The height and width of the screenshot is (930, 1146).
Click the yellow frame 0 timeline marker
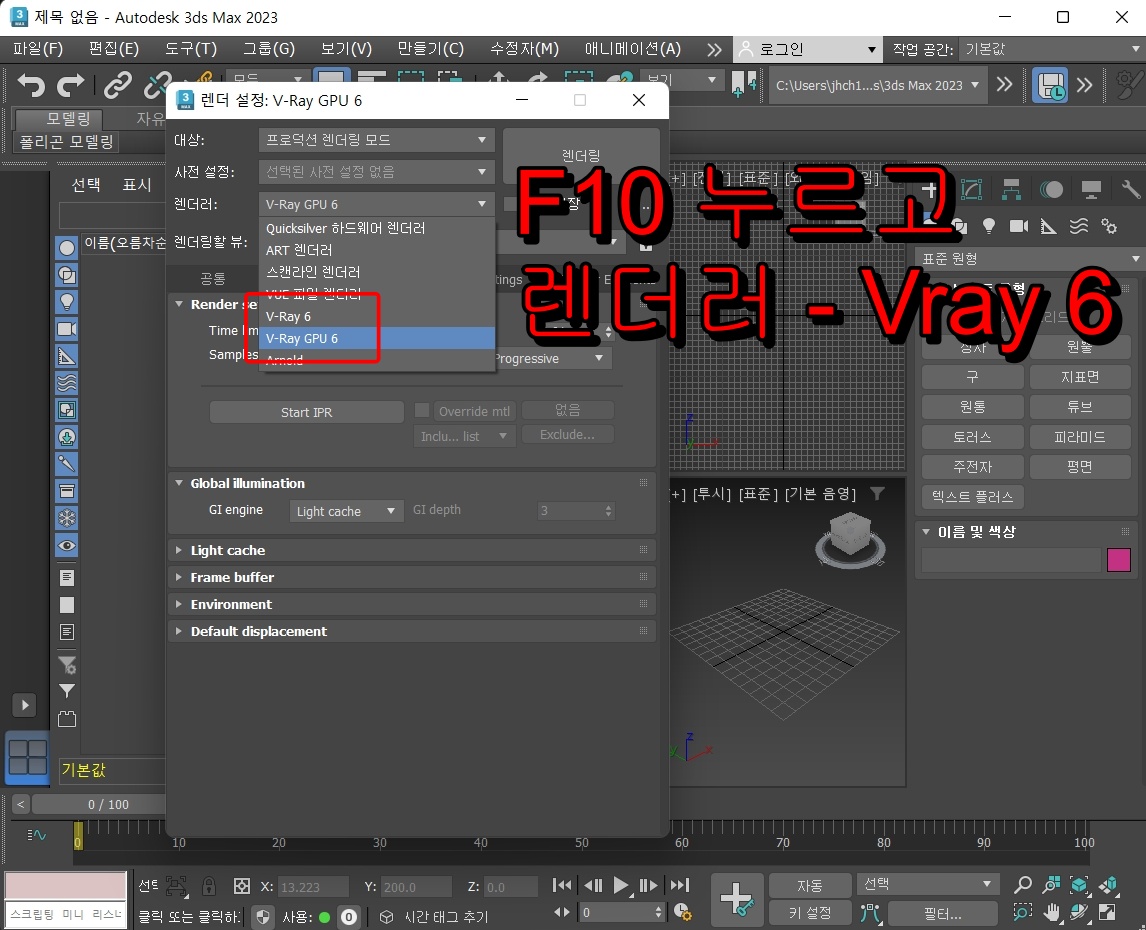coord(77,836)
